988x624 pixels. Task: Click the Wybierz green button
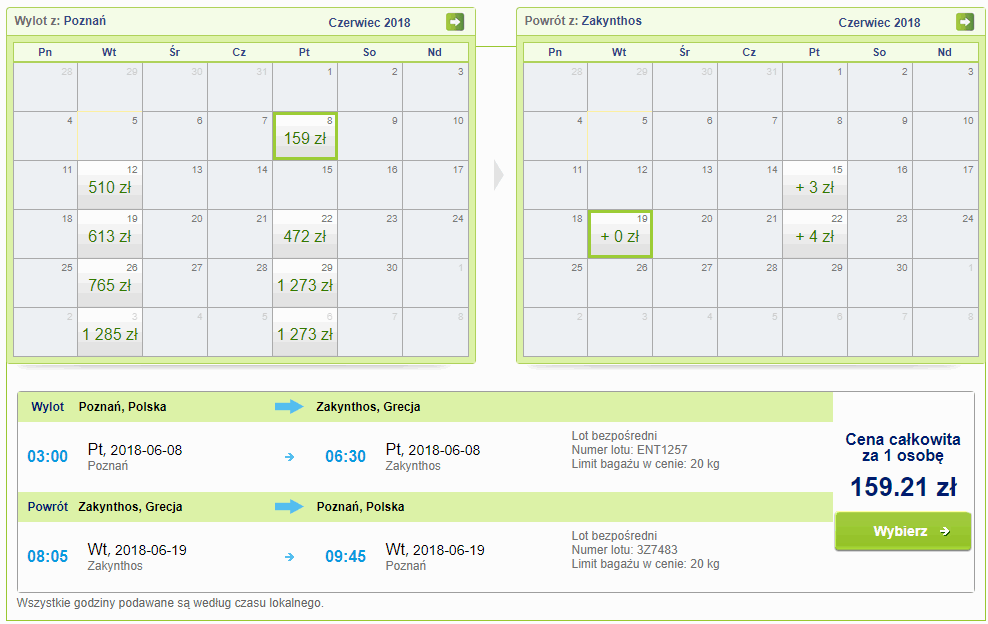(x=902, y=531)
